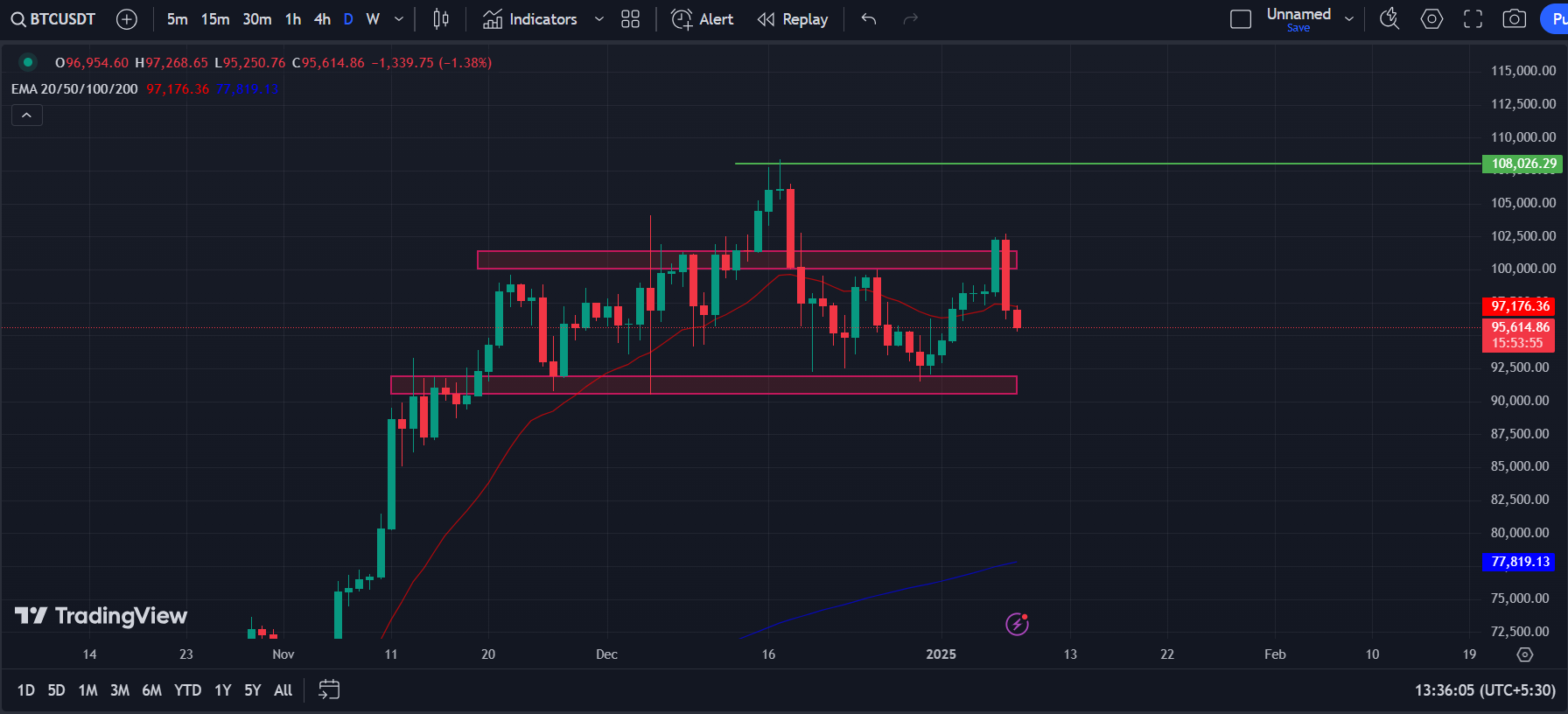Switch to the 15m timeframe
The image size is (1568, 714).
pos(215,19)
